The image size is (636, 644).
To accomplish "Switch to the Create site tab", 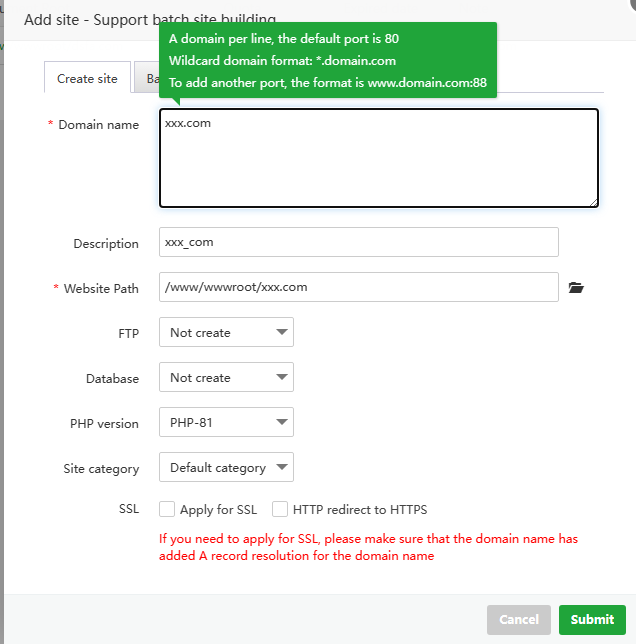I will pyautogui.click(x=87, y=79).
